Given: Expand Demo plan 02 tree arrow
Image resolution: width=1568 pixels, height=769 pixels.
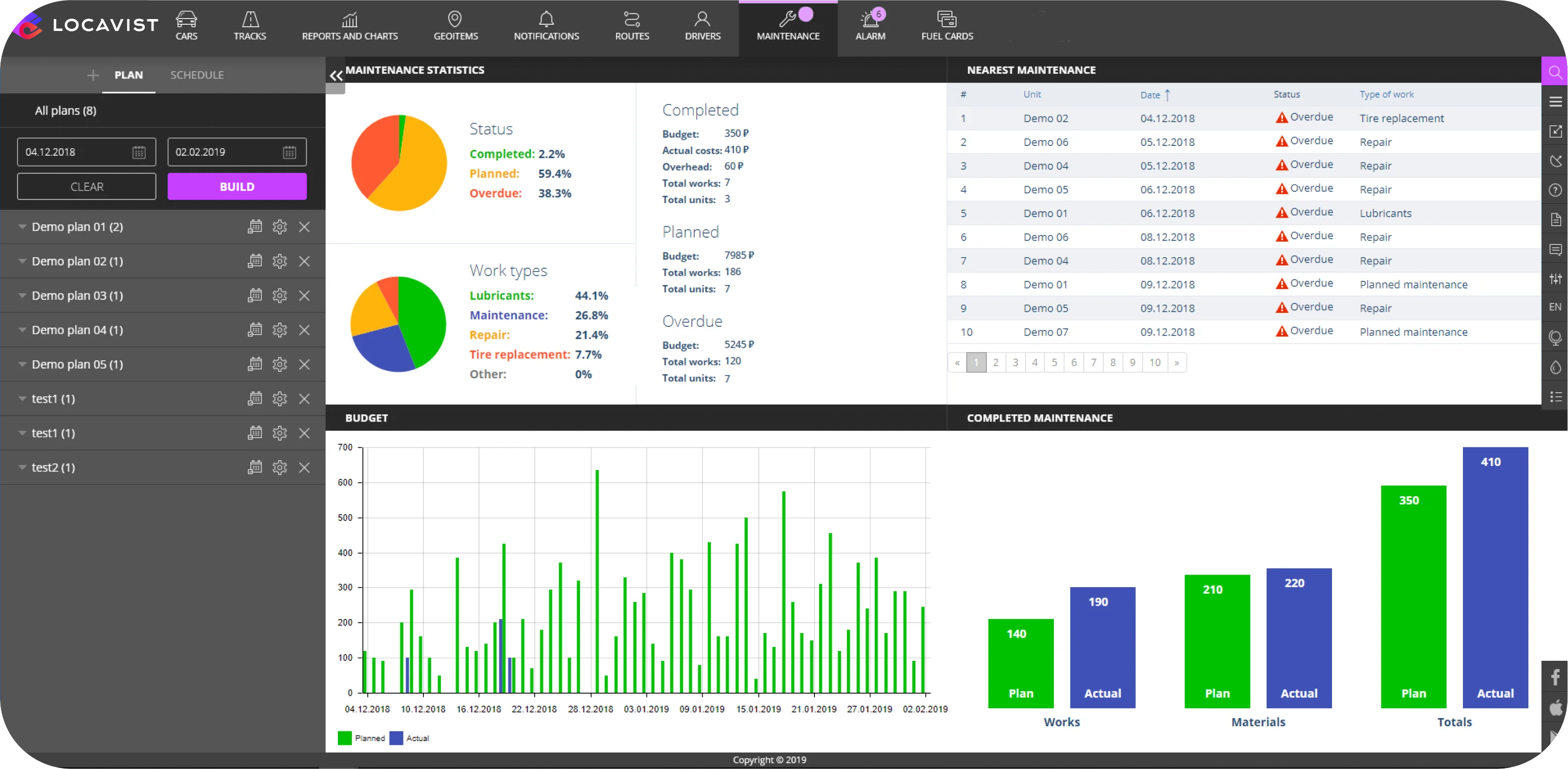Looking at the screenshot, I should (x=22, y=261).
